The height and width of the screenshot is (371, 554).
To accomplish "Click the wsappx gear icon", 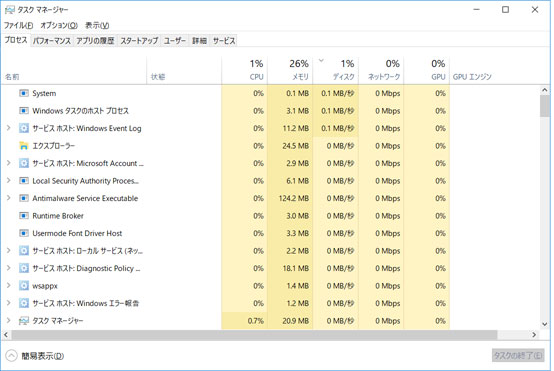I will tap(24, 285).
